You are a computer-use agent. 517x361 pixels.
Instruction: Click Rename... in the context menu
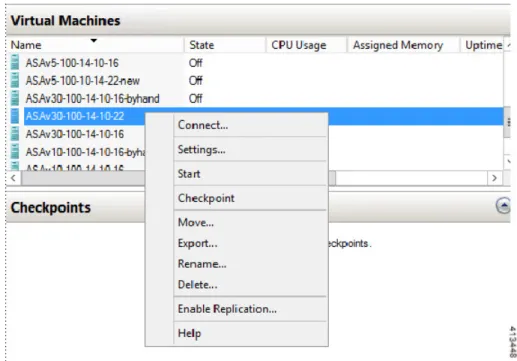(202, 264)
